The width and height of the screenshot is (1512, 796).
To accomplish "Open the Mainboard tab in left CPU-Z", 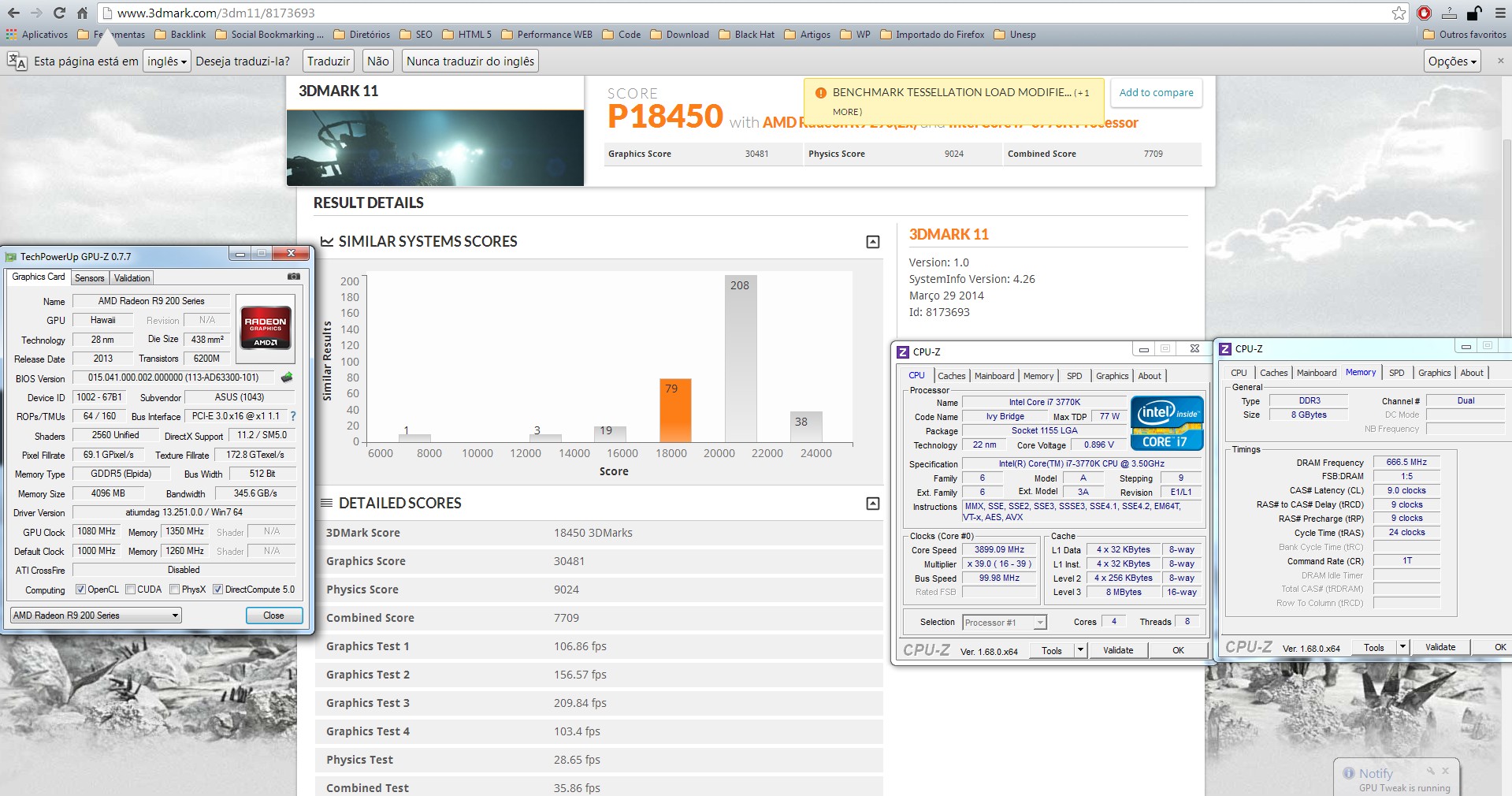I will click(994, 376).
